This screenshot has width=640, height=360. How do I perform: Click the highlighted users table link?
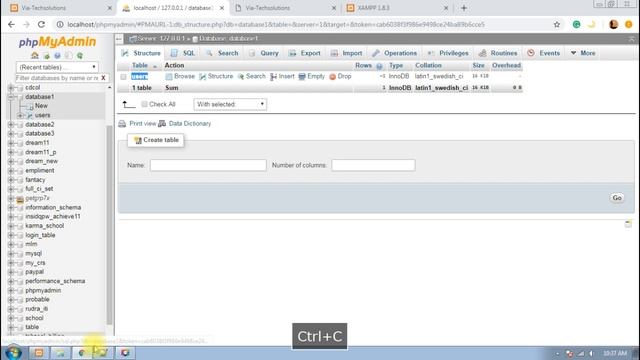(x=140, y=76)
